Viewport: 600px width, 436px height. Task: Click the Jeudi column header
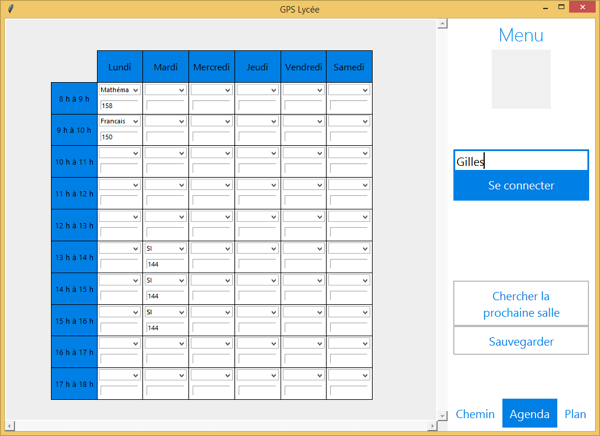coord(258,67)
